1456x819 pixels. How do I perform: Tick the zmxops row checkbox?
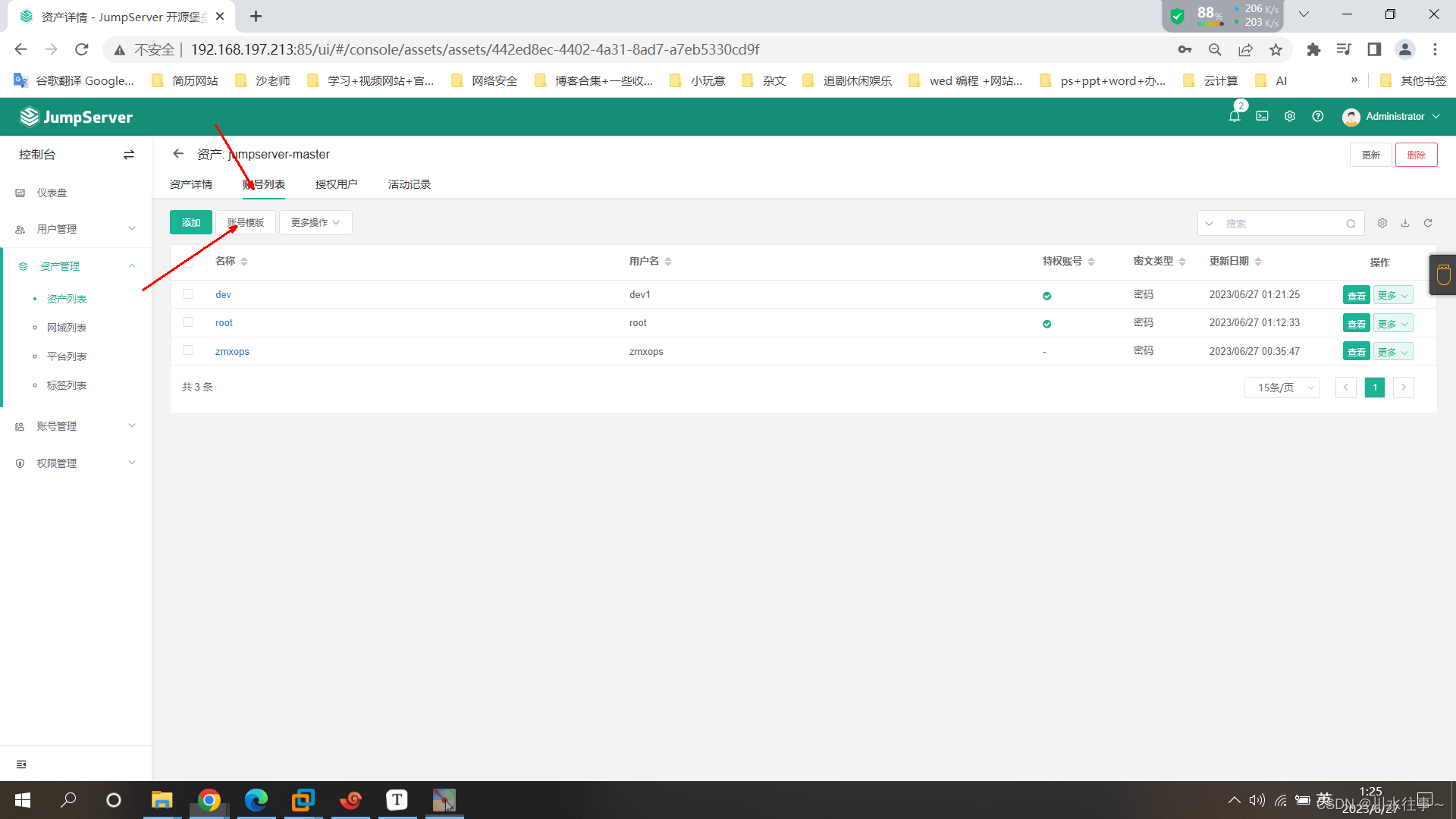[189, 350]
